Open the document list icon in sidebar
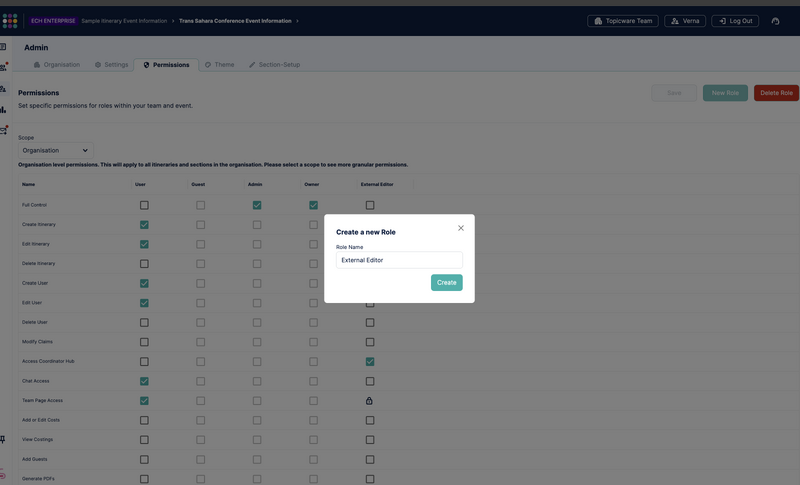 (x=3, y=47)
